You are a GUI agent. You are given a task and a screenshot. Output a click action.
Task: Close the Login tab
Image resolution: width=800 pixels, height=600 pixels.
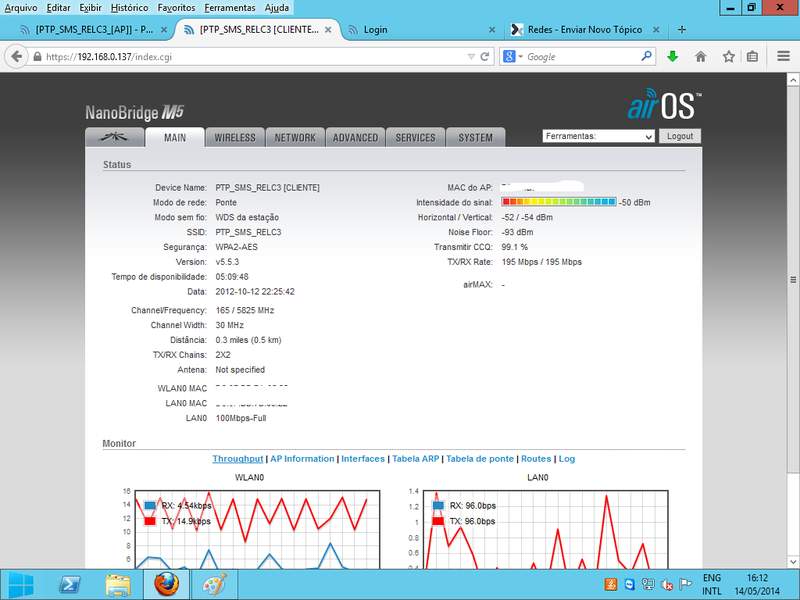[x=492, y=30]
